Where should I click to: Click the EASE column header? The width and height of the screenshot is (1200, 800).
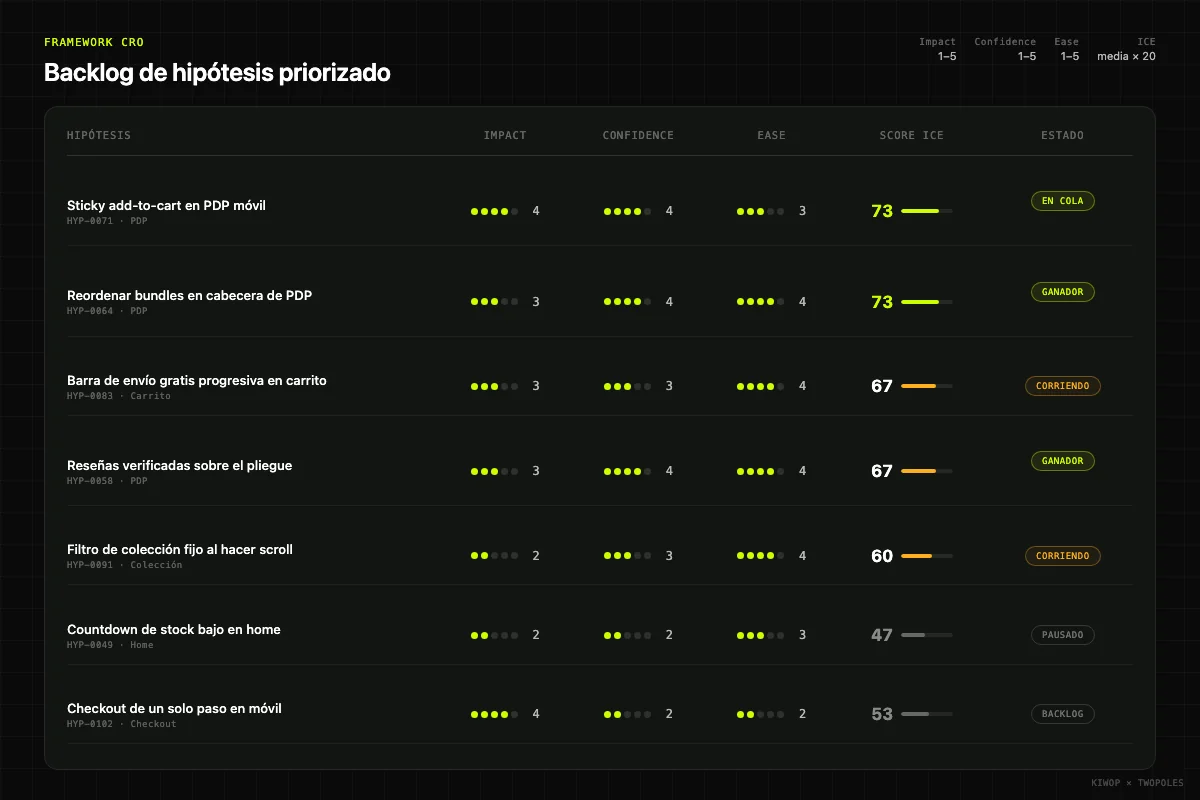click(771, 135)
